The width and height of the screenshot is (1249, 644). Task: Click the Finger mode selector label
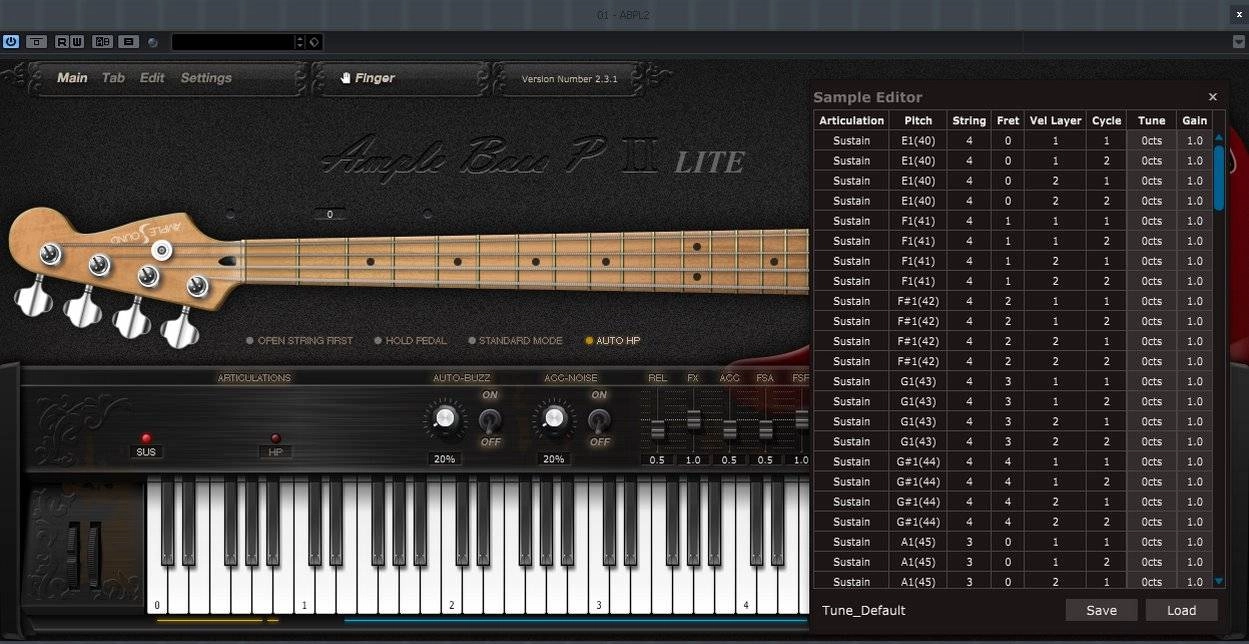[375, 78]
